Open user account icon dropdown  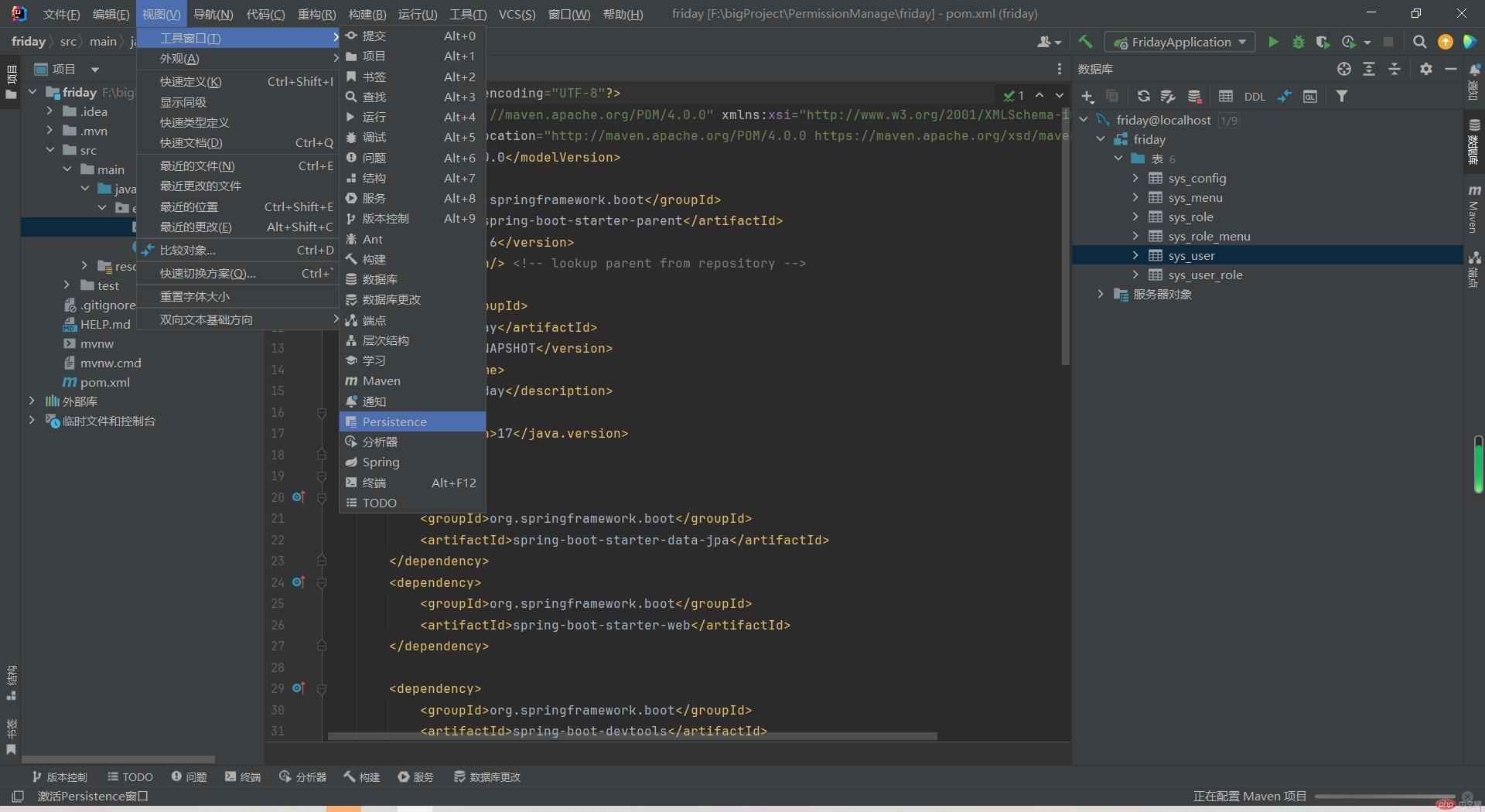pyautogui.click(x=1049, y=42)
